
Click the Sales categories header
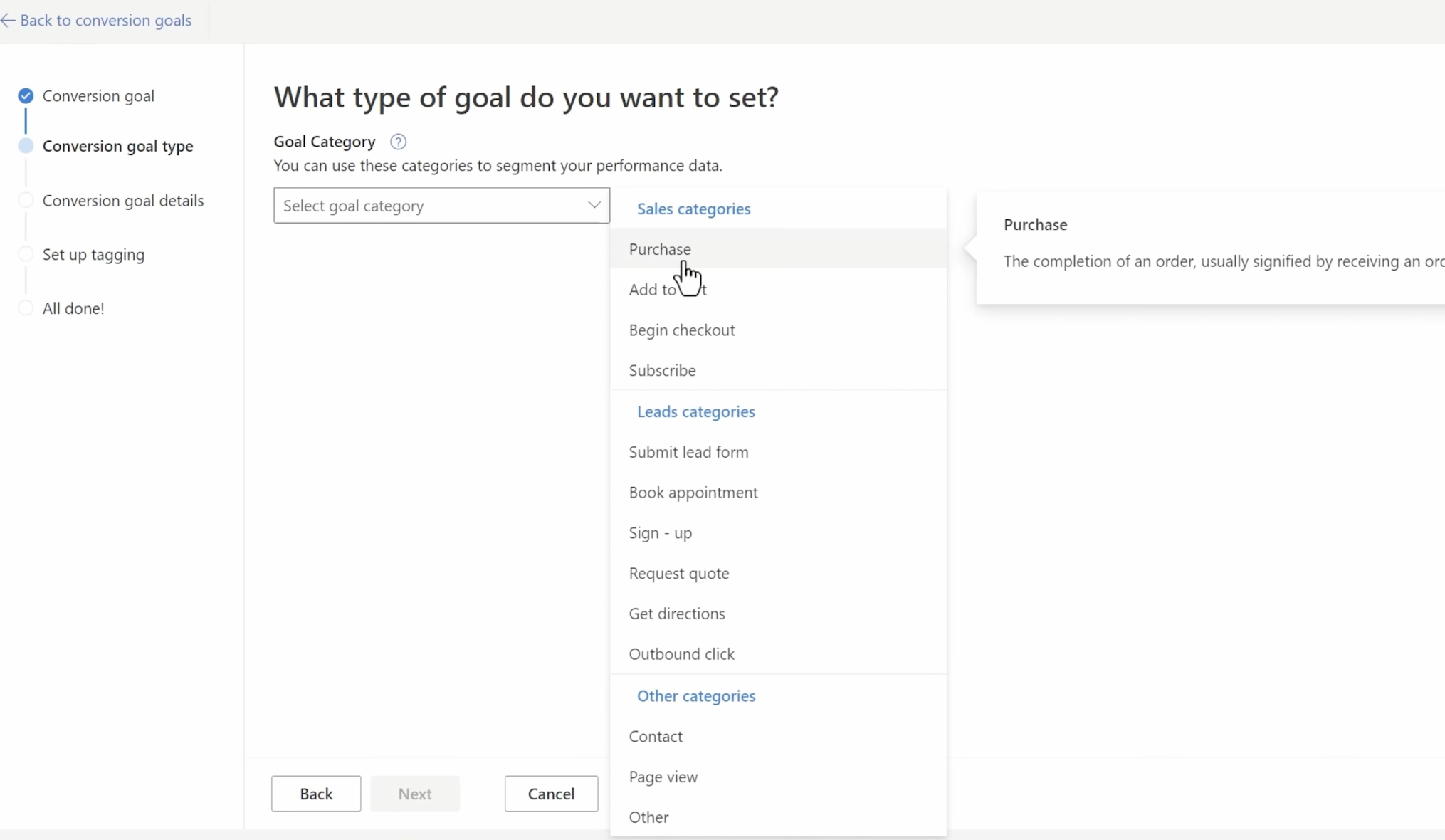point(693,209)
